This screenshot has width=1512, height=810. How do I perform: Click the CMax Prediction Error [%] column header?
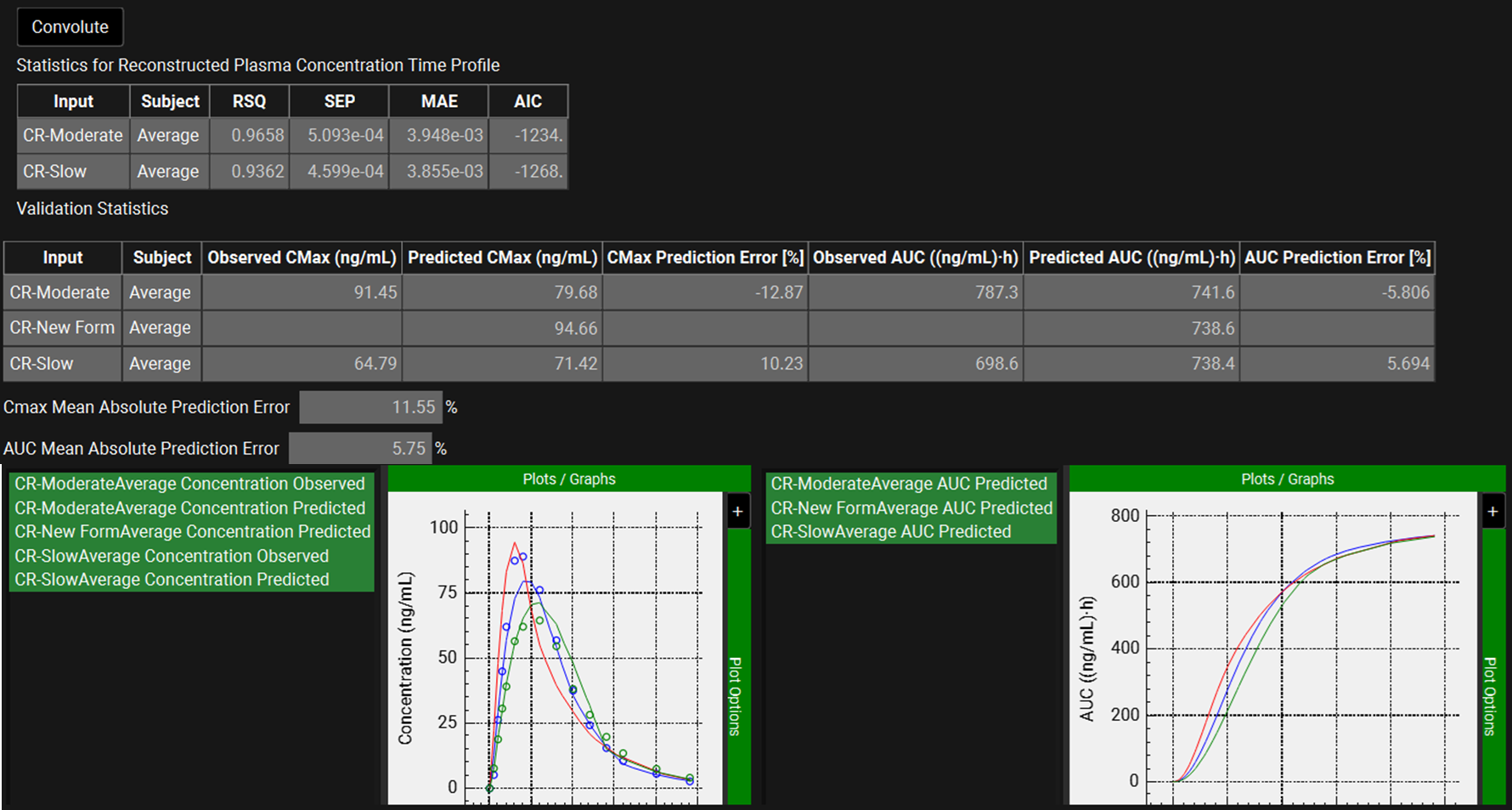coord(704,258)
